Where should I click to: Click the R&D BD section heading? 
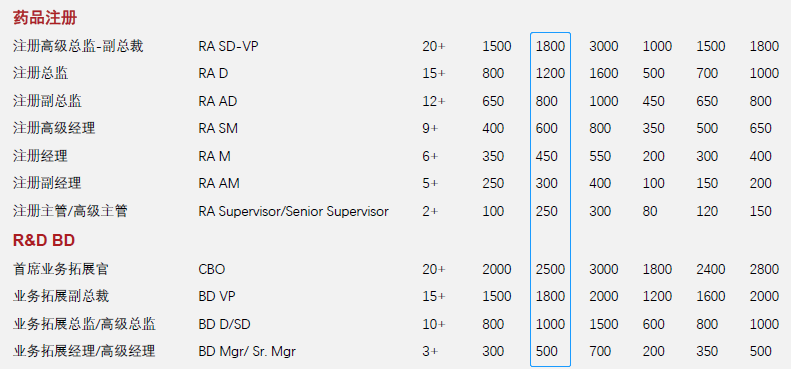(44, 241)
